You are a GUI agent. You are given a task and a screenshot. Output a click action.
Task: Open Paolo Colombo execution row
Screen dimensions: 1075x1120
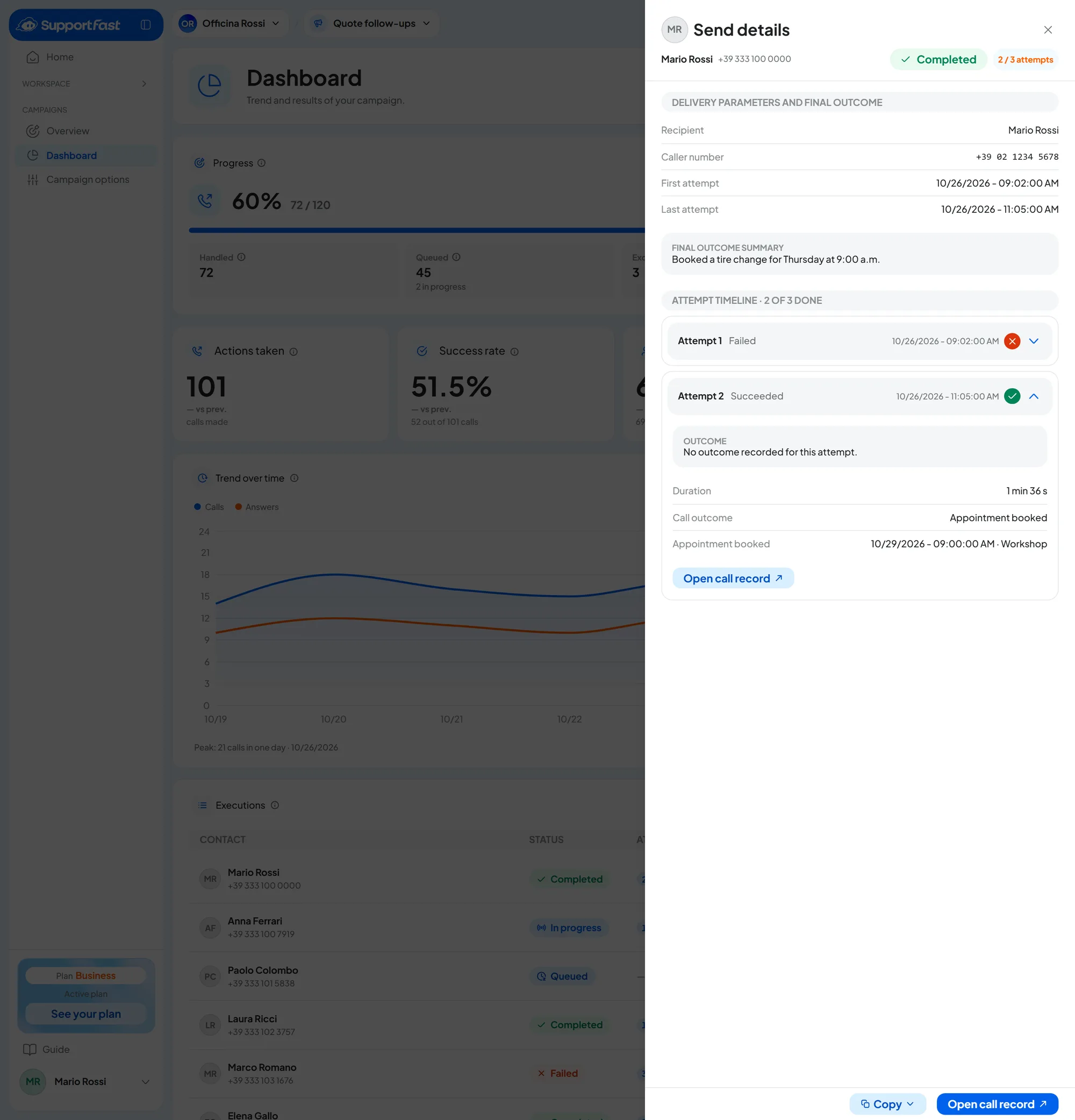click(417, 976)
